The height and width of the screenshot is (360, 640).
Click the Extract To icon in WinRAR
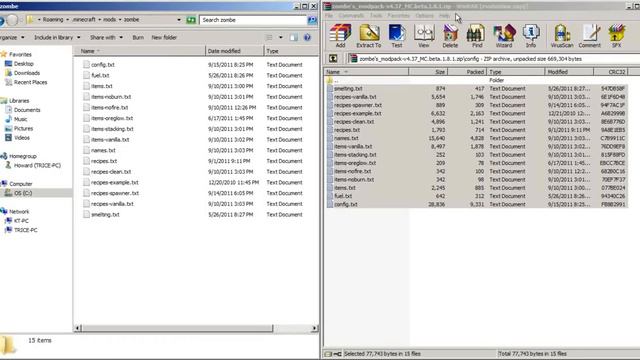click(x=369, y=36)
